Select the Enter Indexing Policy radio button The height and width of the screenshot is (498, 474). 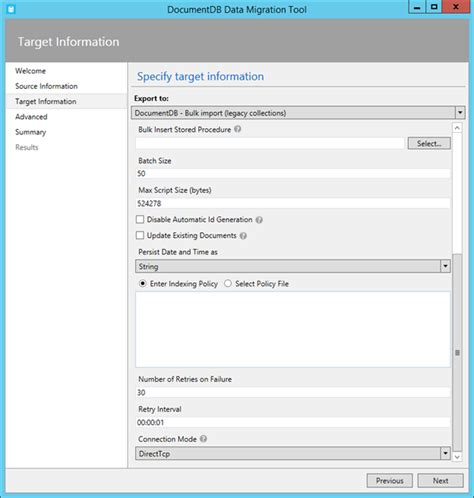point(143,284)
